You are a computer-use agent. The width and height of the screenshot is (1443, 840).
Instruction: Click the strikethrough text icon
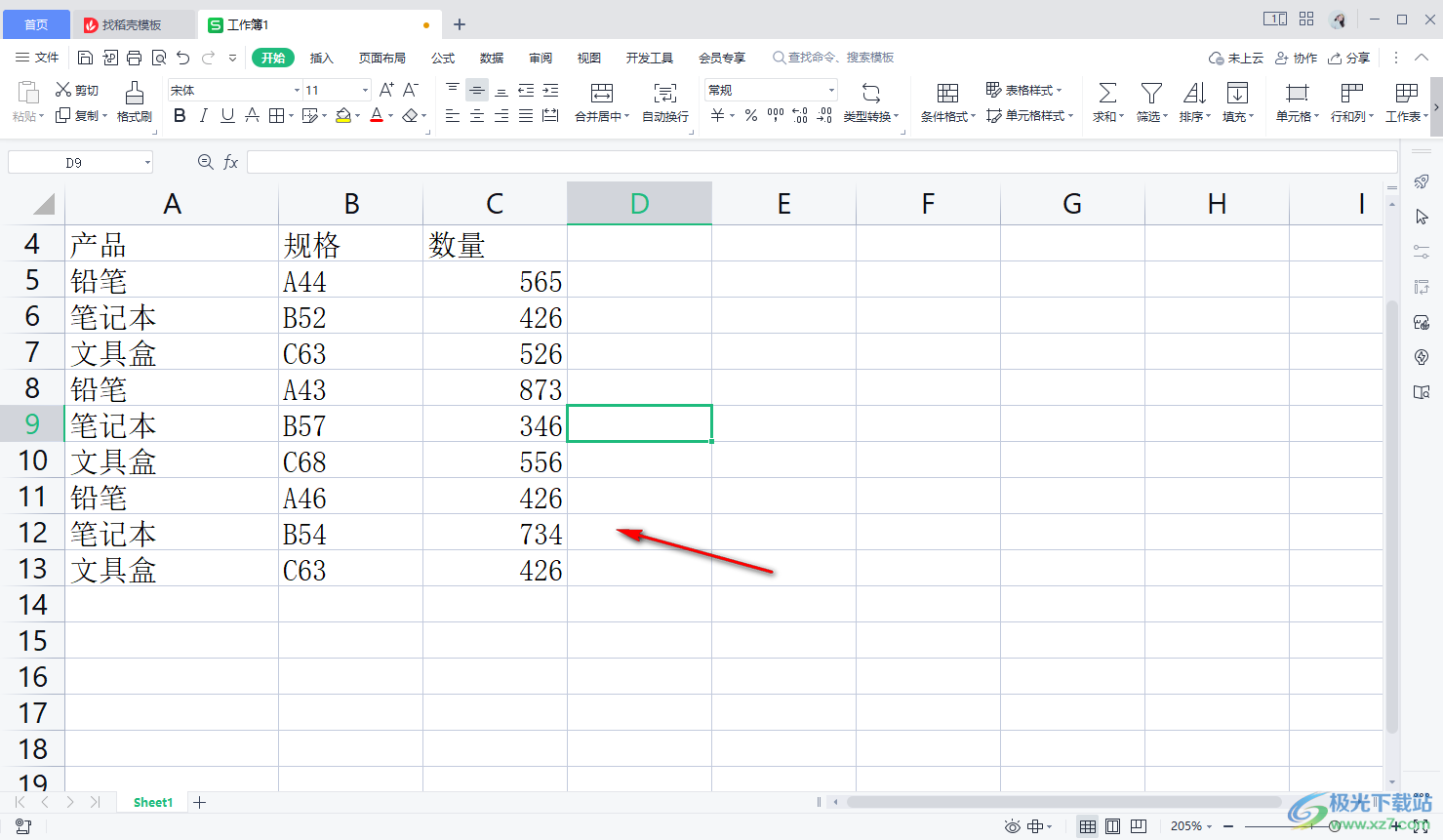pos(252,116)
